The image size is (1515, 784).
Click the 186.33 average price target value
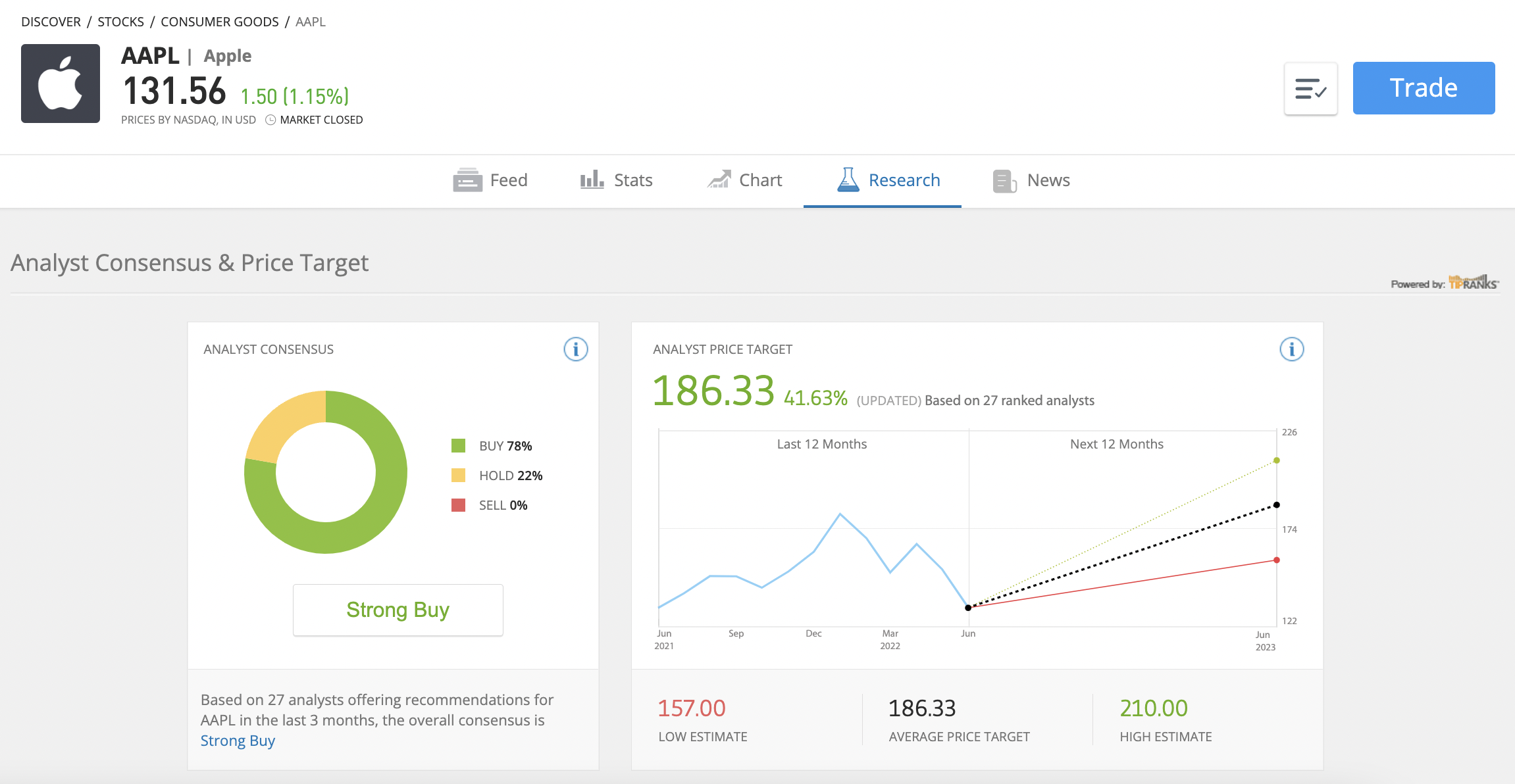coord(922,708)
